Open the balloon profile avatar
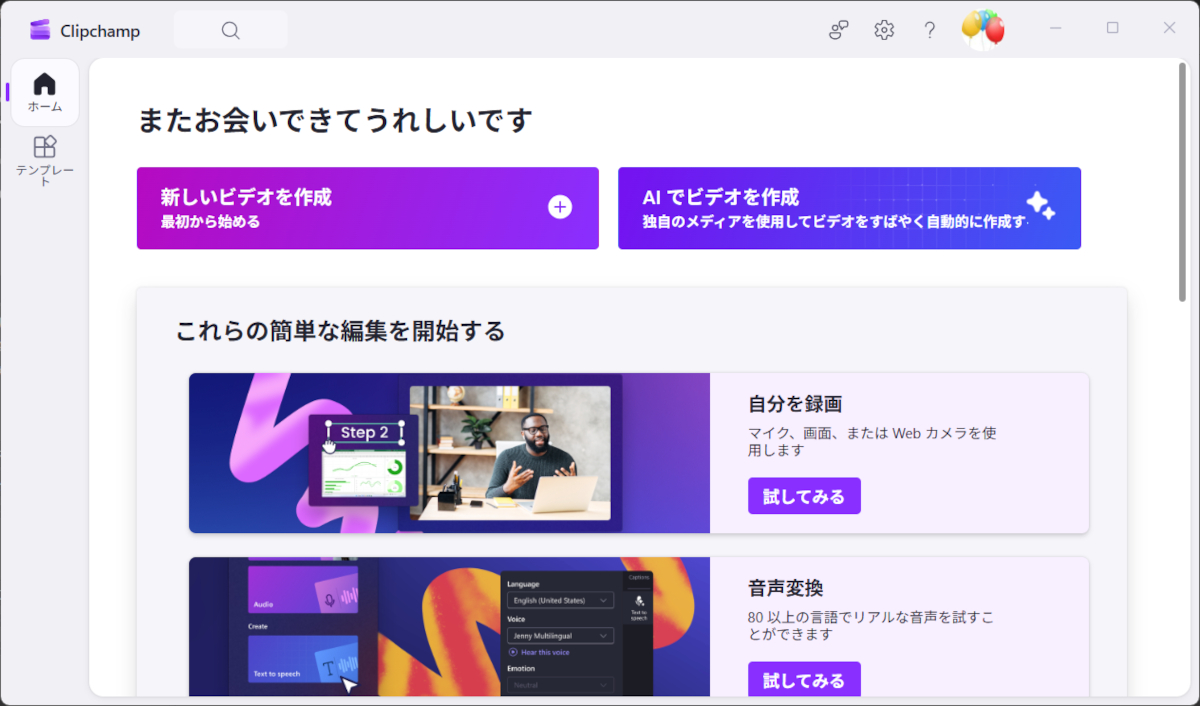Viewport: 1200px width, 706px height. click(983, 29)
